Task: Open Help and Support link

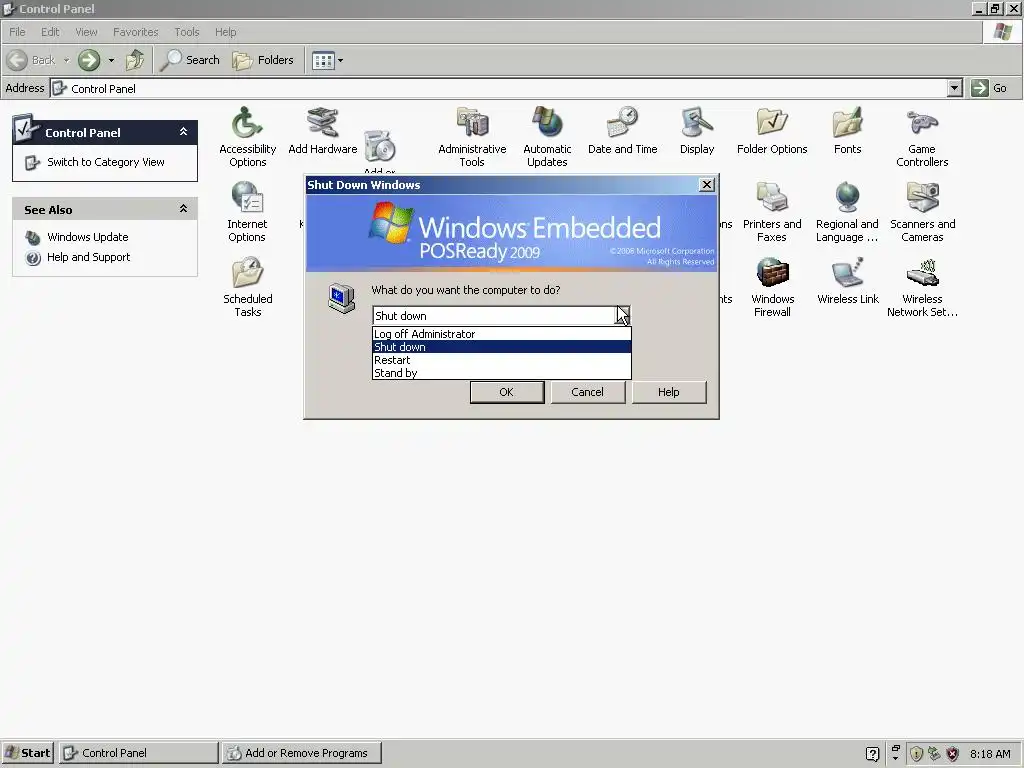Action: (x=88, y=257)
